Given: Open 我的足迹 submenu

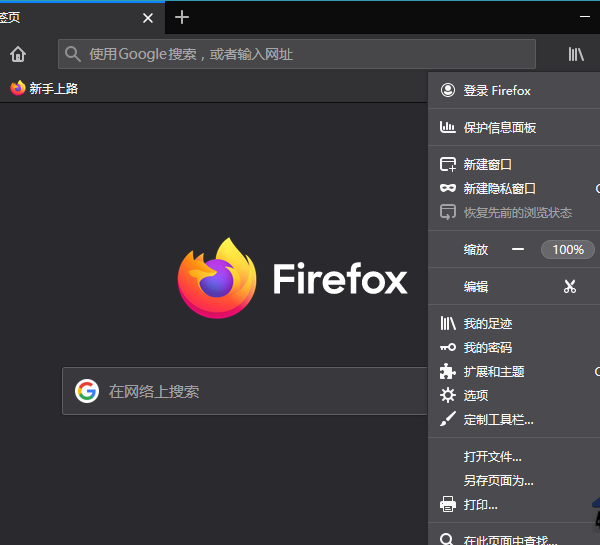Looking at the screenshot, I should (488, 323).
